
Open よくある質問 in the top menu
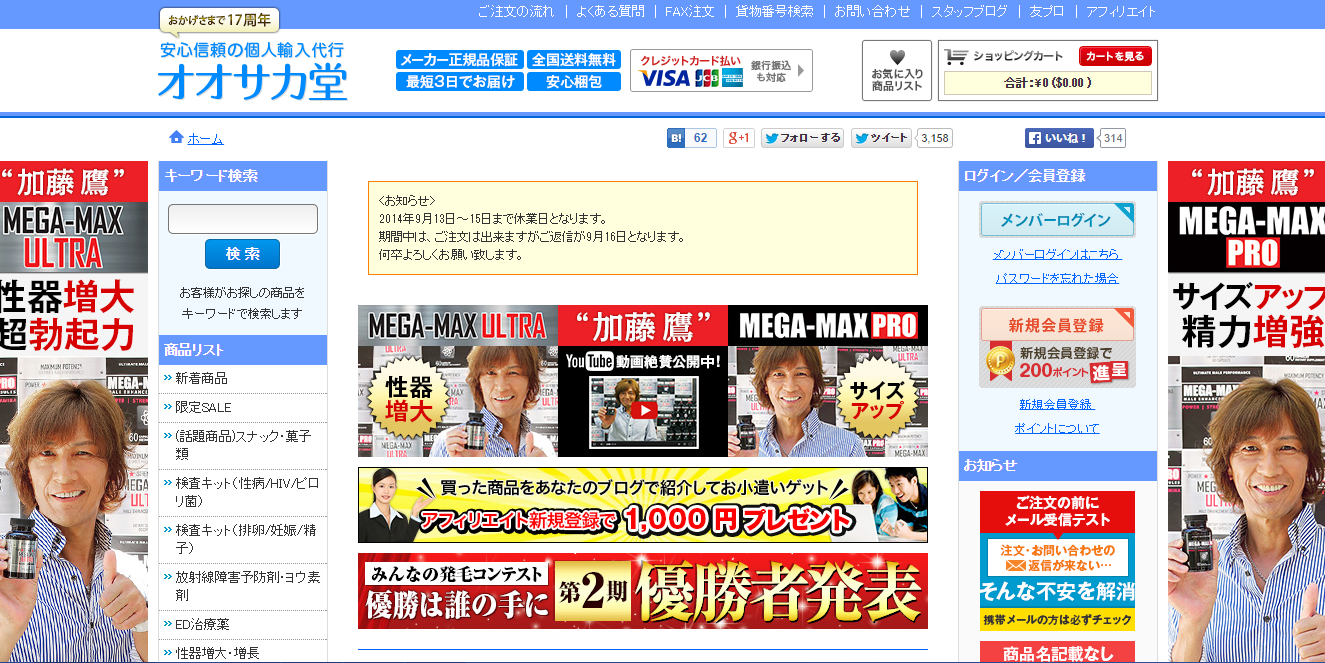[610, 12]
